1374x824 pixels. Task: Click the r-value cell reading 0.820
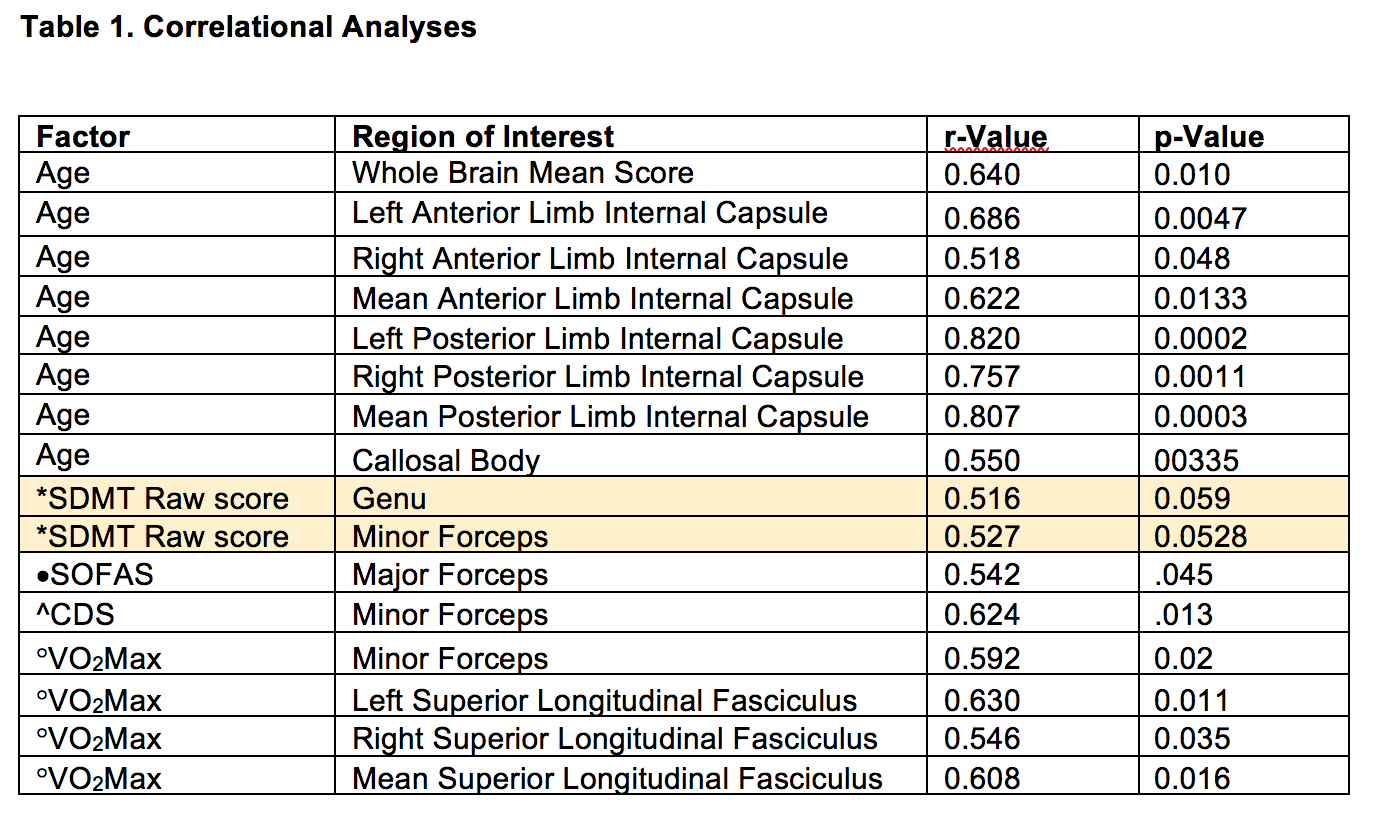[981, 338]
